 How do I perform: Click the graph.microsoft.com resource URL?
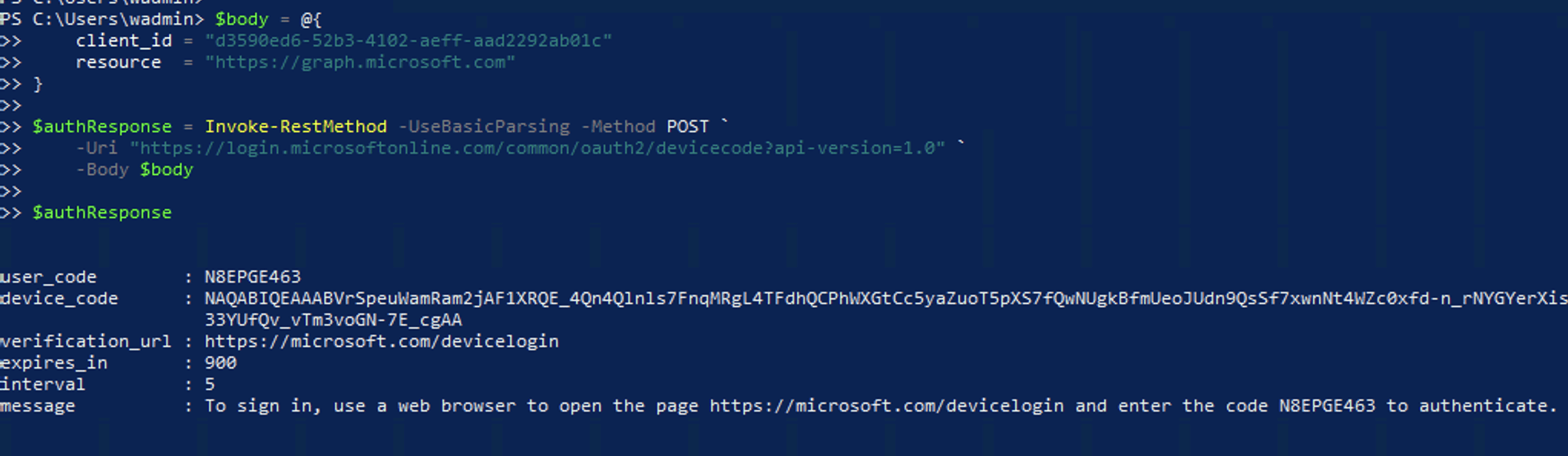pyautogui.click(x=360, y=62)
